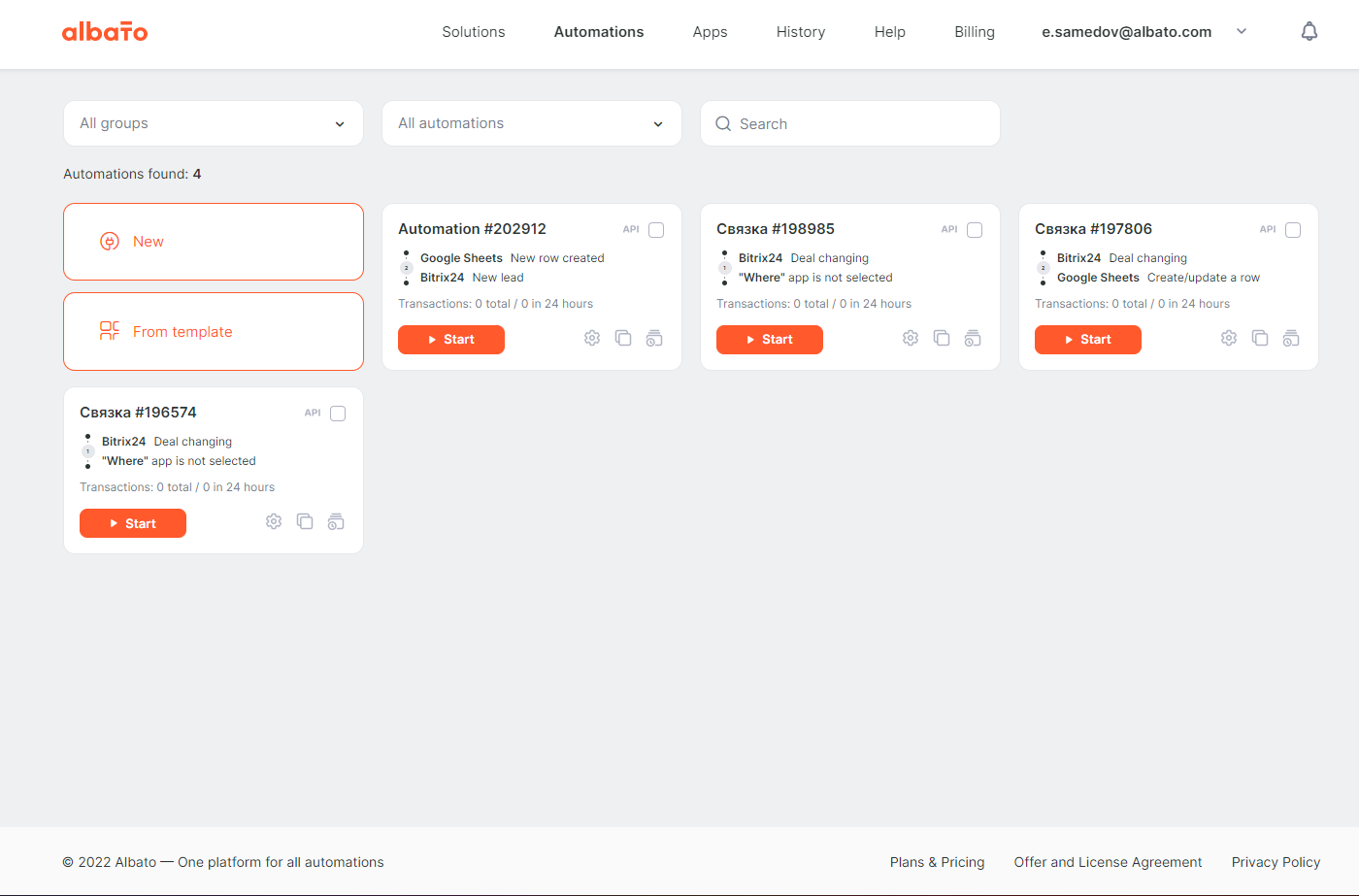The height and width of the screenshot is (896, 1359).
Task: Click log icon on Связка #197806 card
Action: 1291,338
